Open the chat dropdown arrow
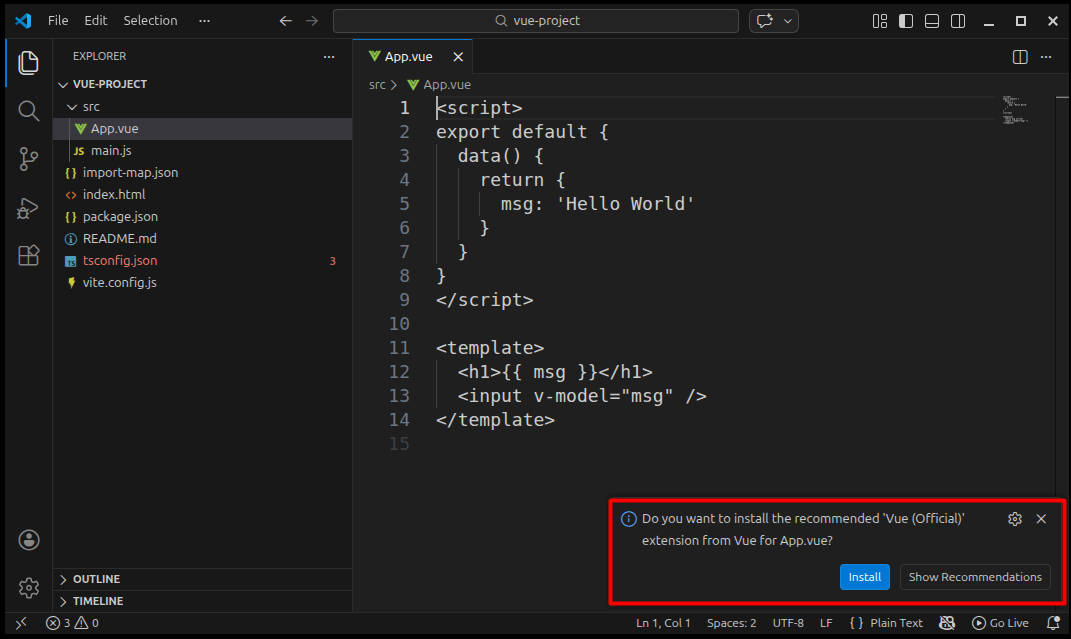The height and width of the screenshot is (639, 1071). 788,21
